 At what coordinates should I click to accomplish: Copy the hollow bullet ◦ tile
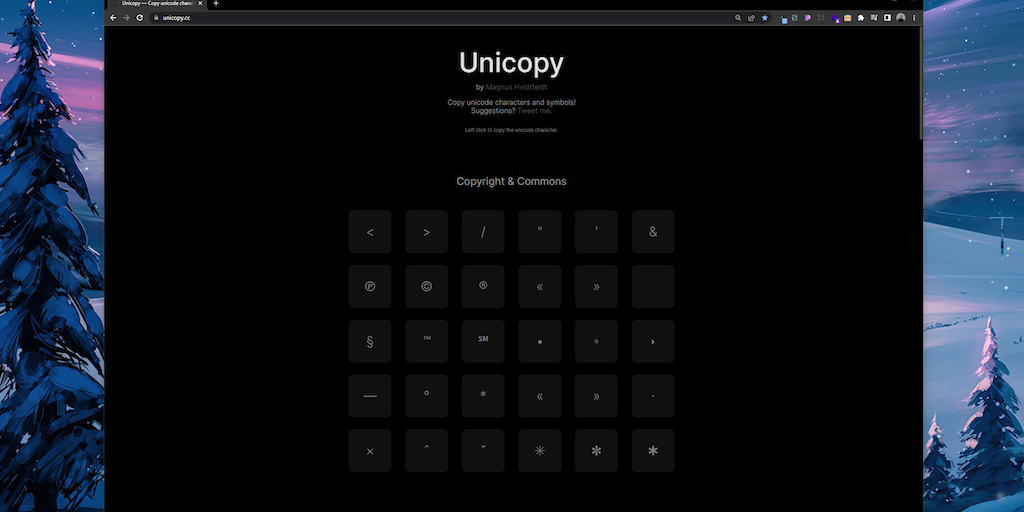596,342
